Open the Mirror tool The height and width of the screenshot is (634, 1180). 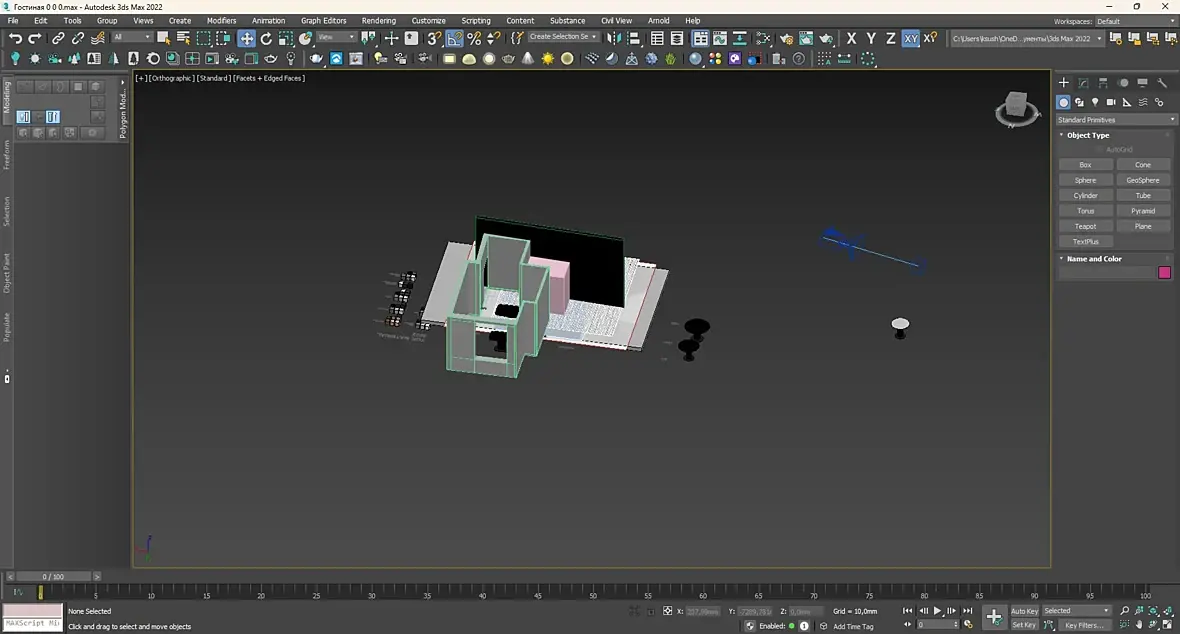614,38
